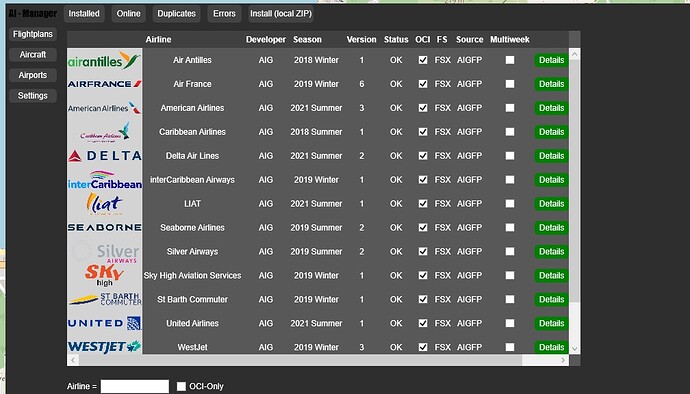Toggle OCI checkbox for Air France
690x394 pixels.
point(423,84)
